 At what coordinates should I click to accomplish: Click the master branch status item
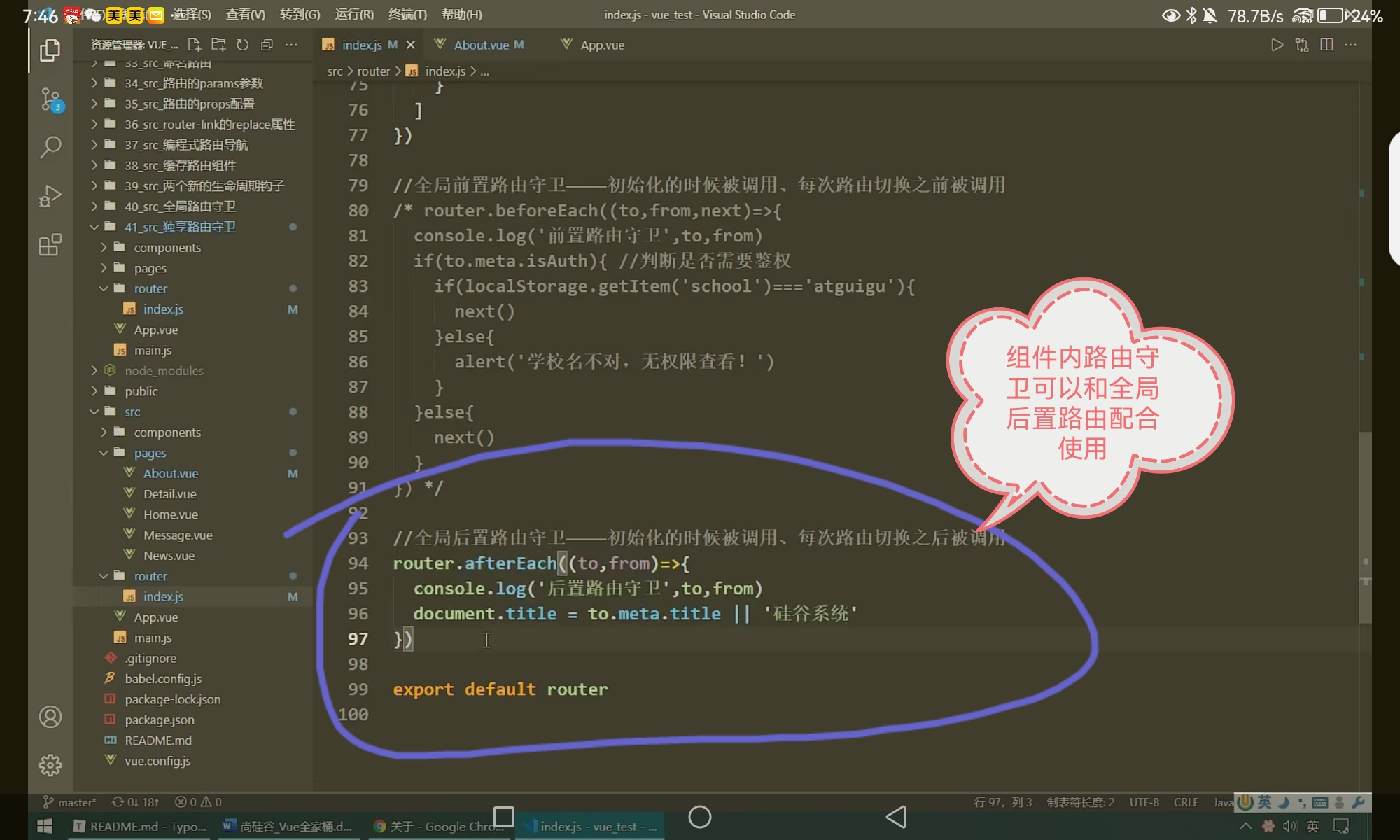click(x=70, y=802)
